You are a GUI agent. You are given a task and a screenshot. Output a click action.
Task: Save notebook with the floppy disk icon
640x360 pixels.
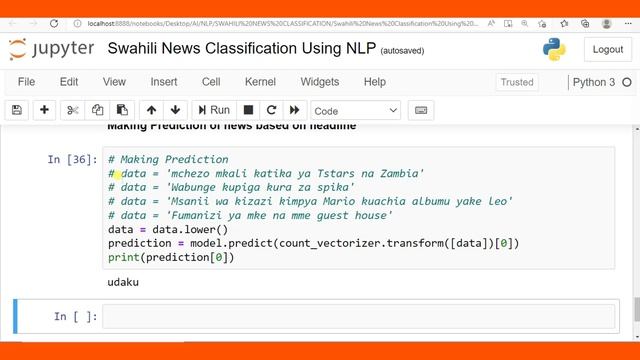[17, 110]
